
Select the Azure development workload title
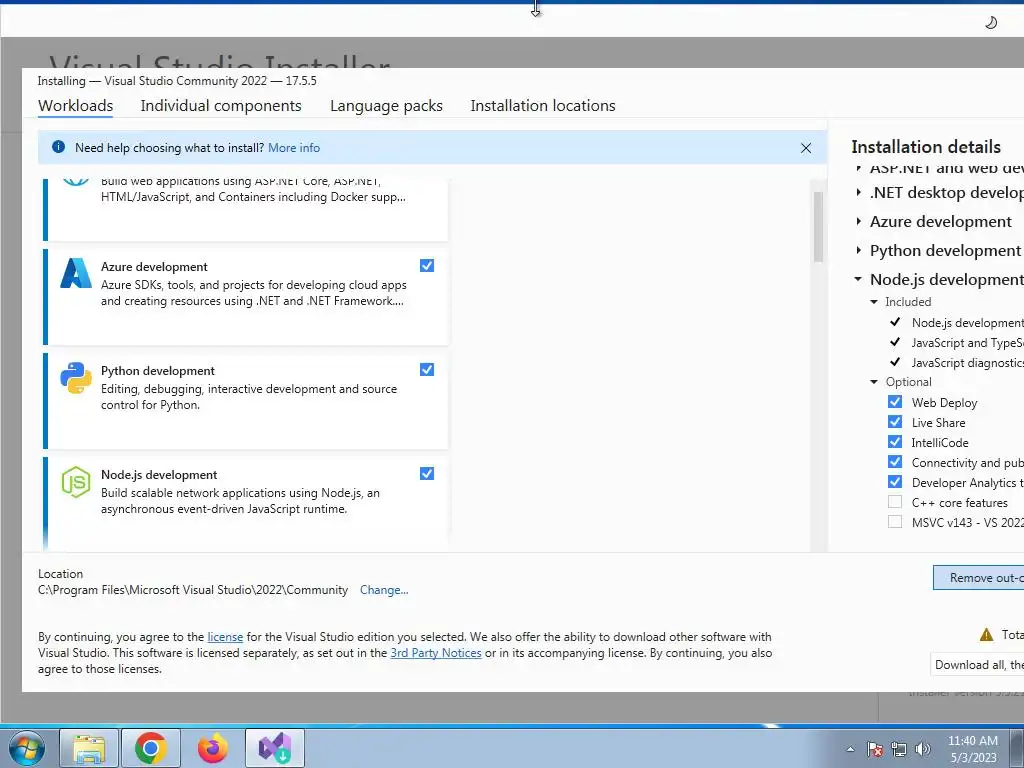pyautogui.click(x=154, y=266)
